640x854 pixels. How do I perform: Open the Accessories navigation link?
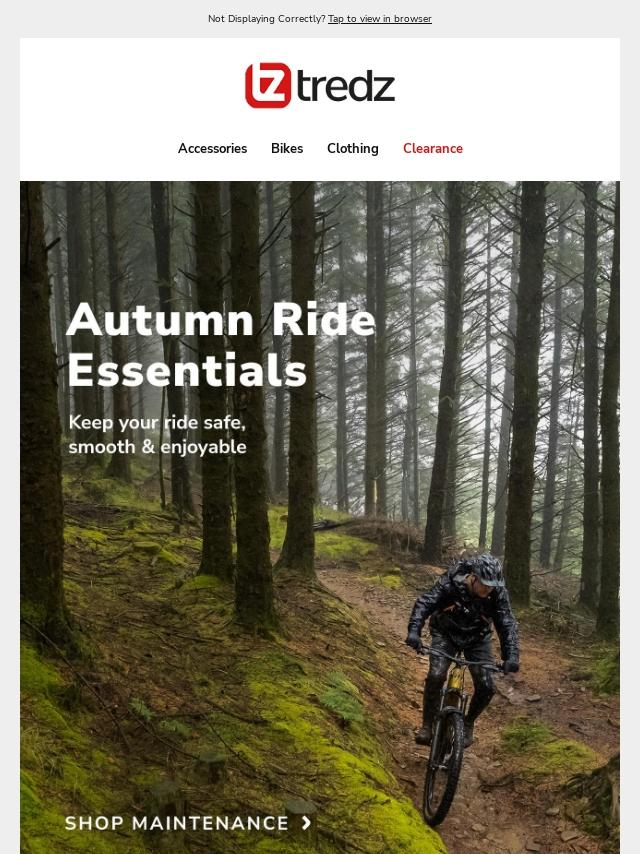[212, 148]
